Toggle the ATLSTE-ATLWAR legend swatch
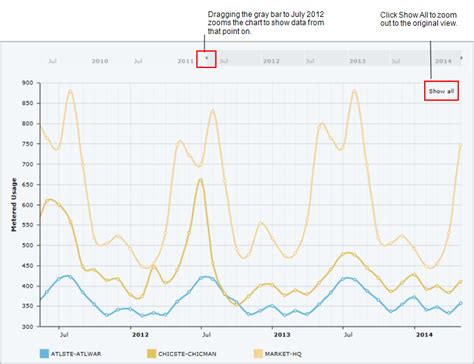The width and height of the screenshot is (474, 364). point(44,354)
